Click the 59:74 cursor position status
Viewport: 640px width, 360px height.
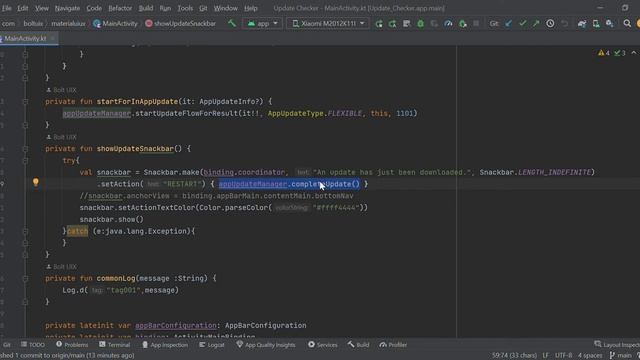pos(514,356)
